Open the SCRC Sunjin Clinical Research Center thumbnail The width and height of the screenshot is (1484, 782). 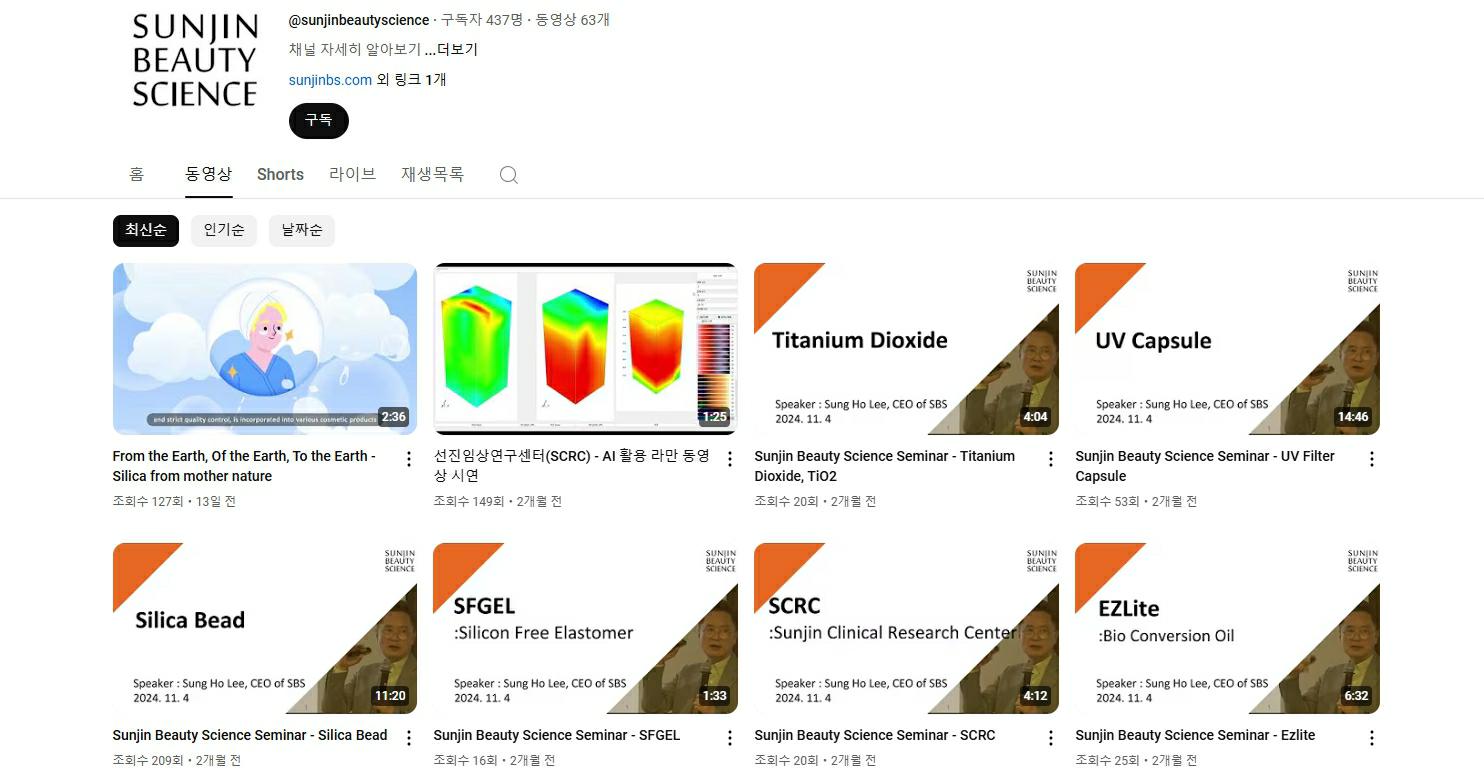pos(906,628)
